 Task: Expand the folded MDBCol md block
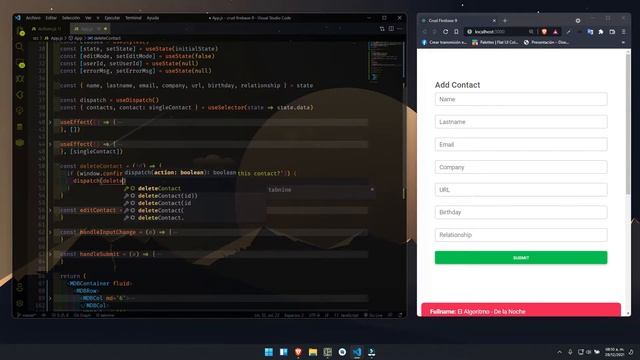click(50, 298)
